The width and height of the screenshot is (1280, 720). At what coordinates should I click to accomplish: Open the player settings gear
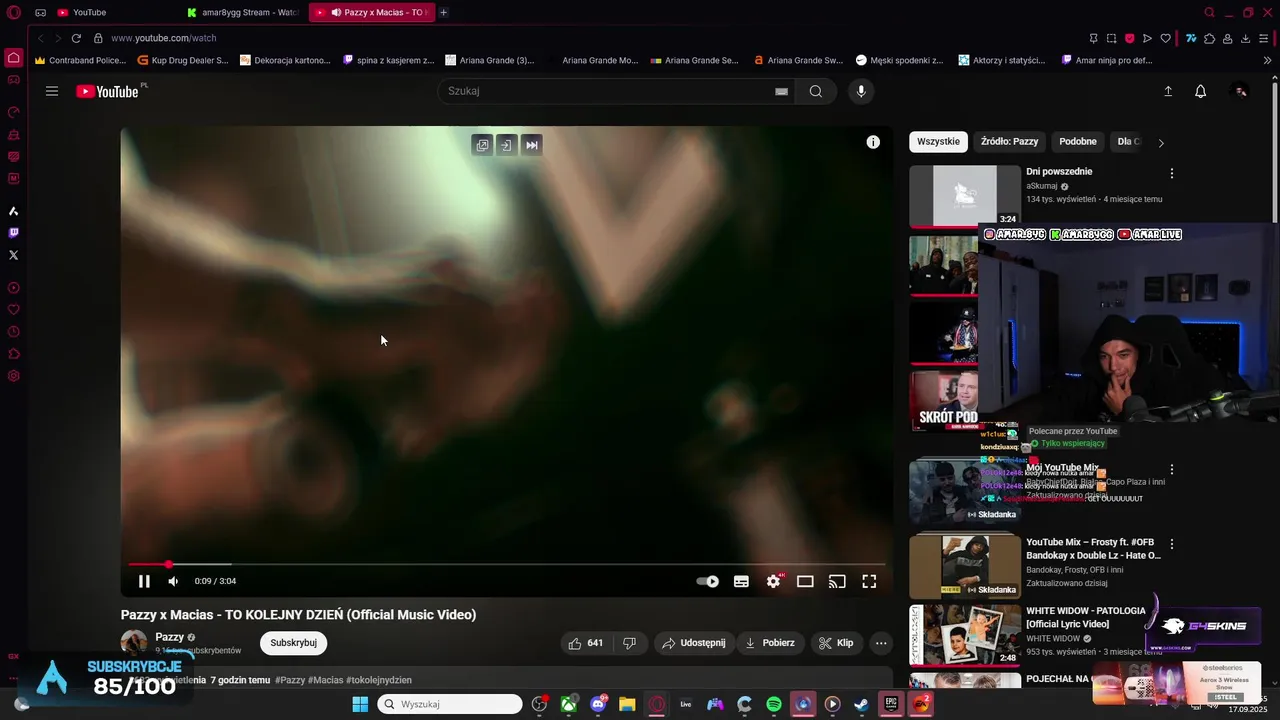point(773,581)
